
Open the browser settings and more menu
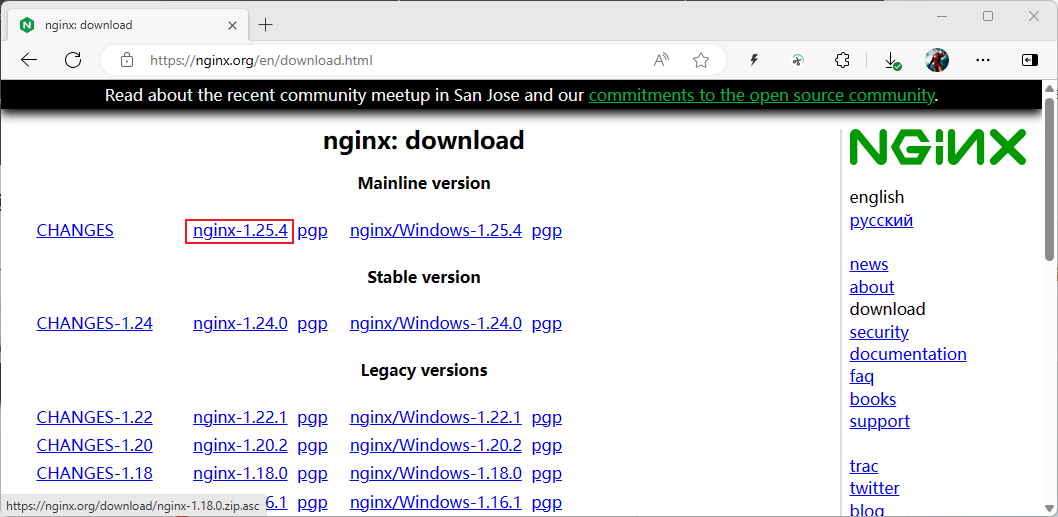point(983,60)
